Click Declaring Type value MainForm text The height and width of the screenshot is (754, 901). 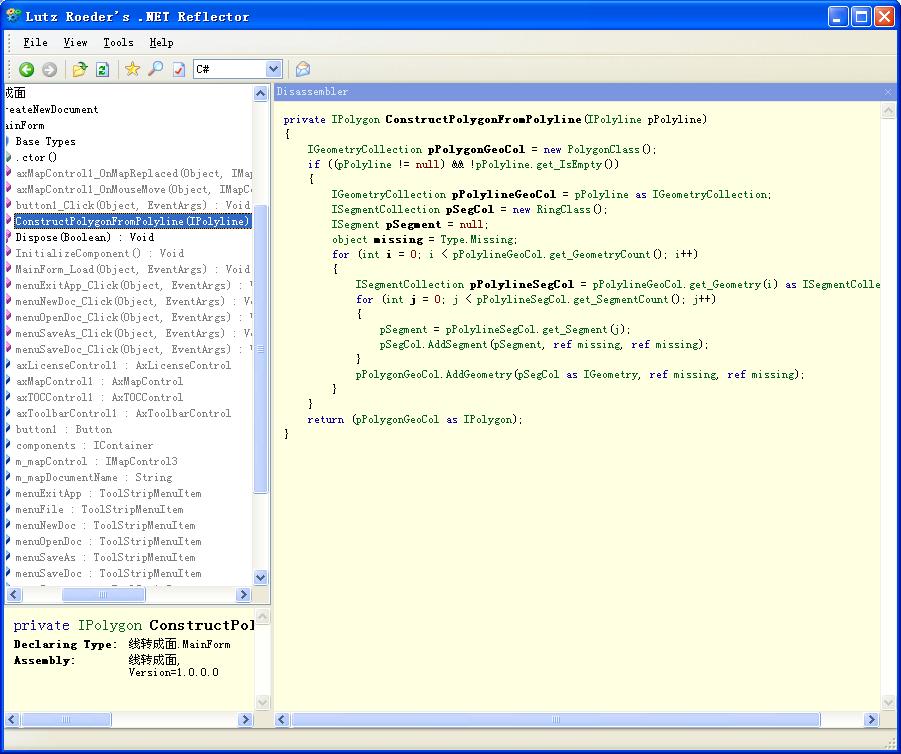179,644
